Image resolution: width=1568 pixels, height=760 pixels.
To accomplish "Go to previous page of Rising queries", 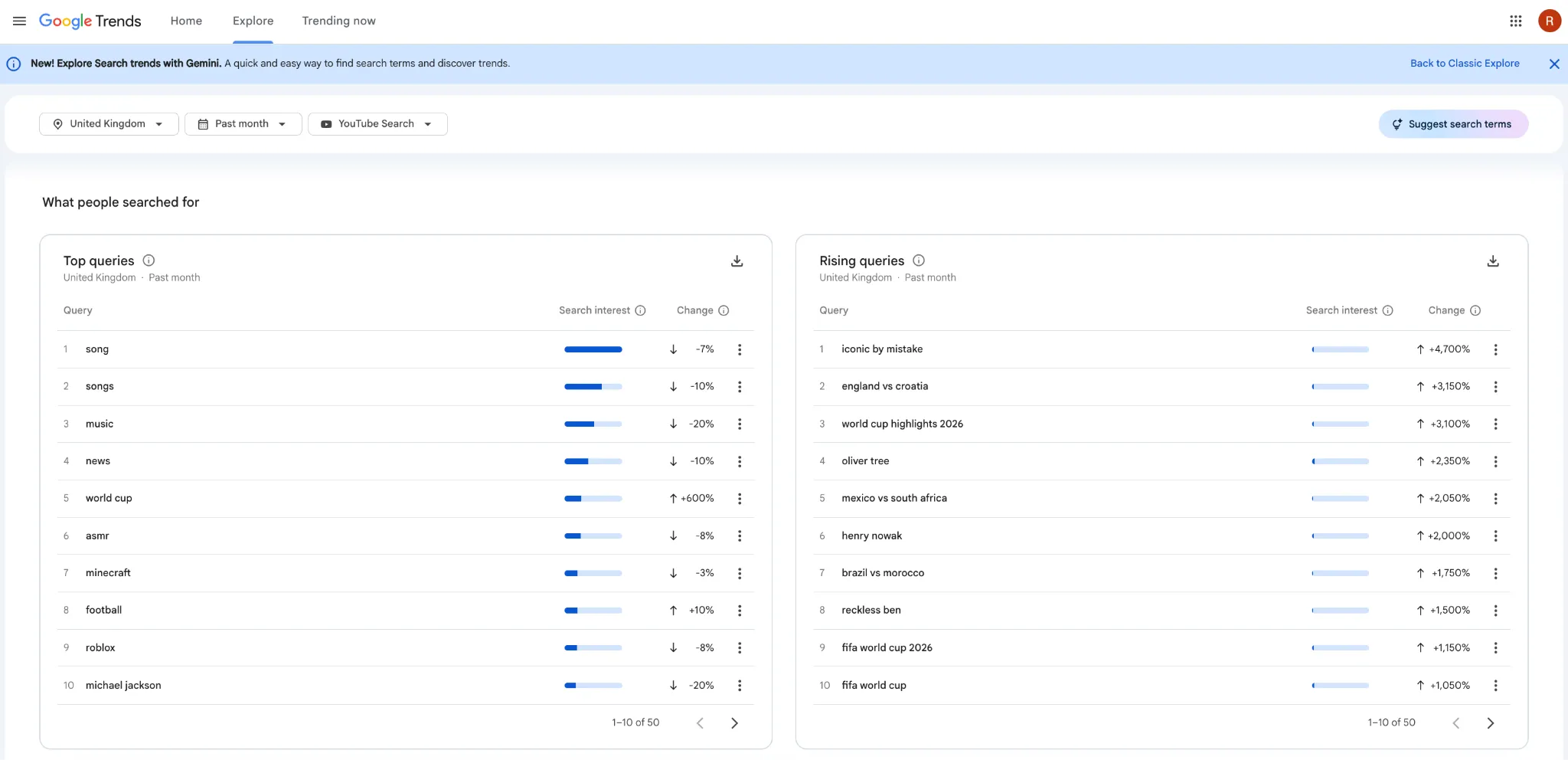I will point(1456,722).
